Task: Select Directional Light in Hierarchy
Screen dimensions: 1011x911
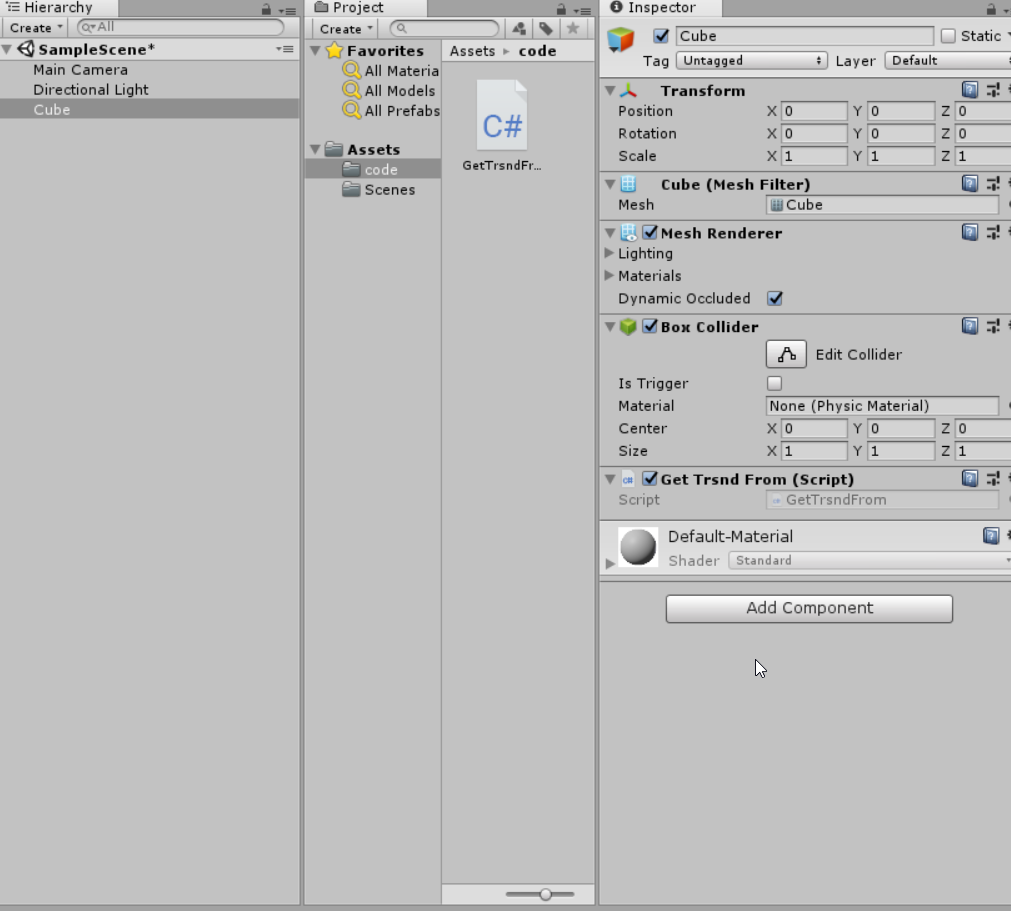Action: [91, 90]
